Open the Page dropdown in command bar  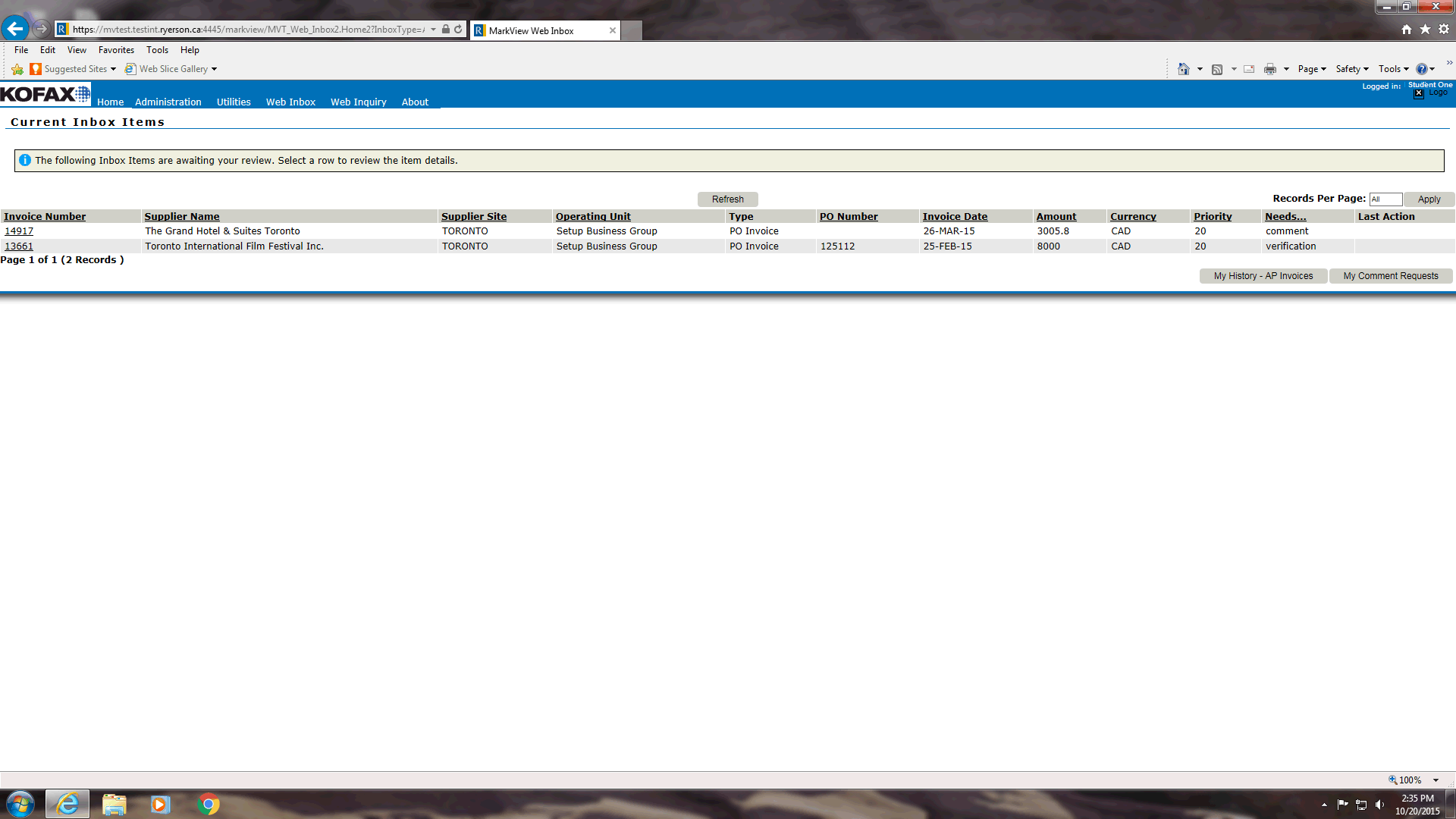(1312, 69)
